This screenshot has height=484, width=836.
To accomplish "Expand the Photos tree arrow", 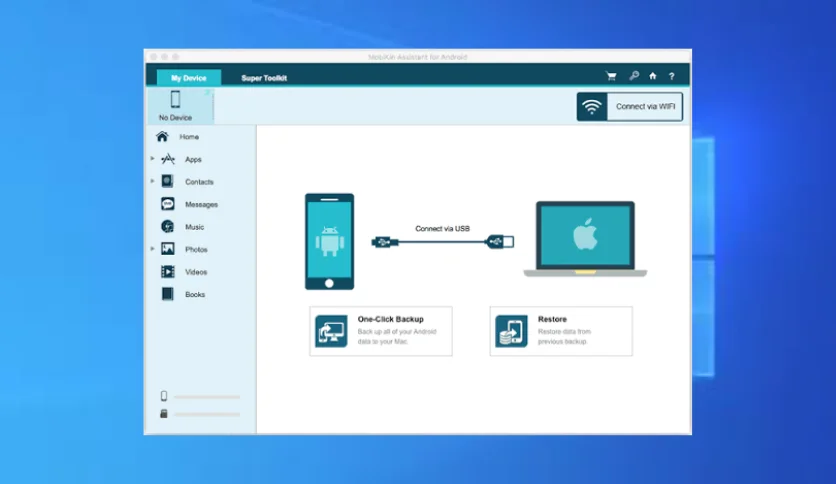I will 152,249.
